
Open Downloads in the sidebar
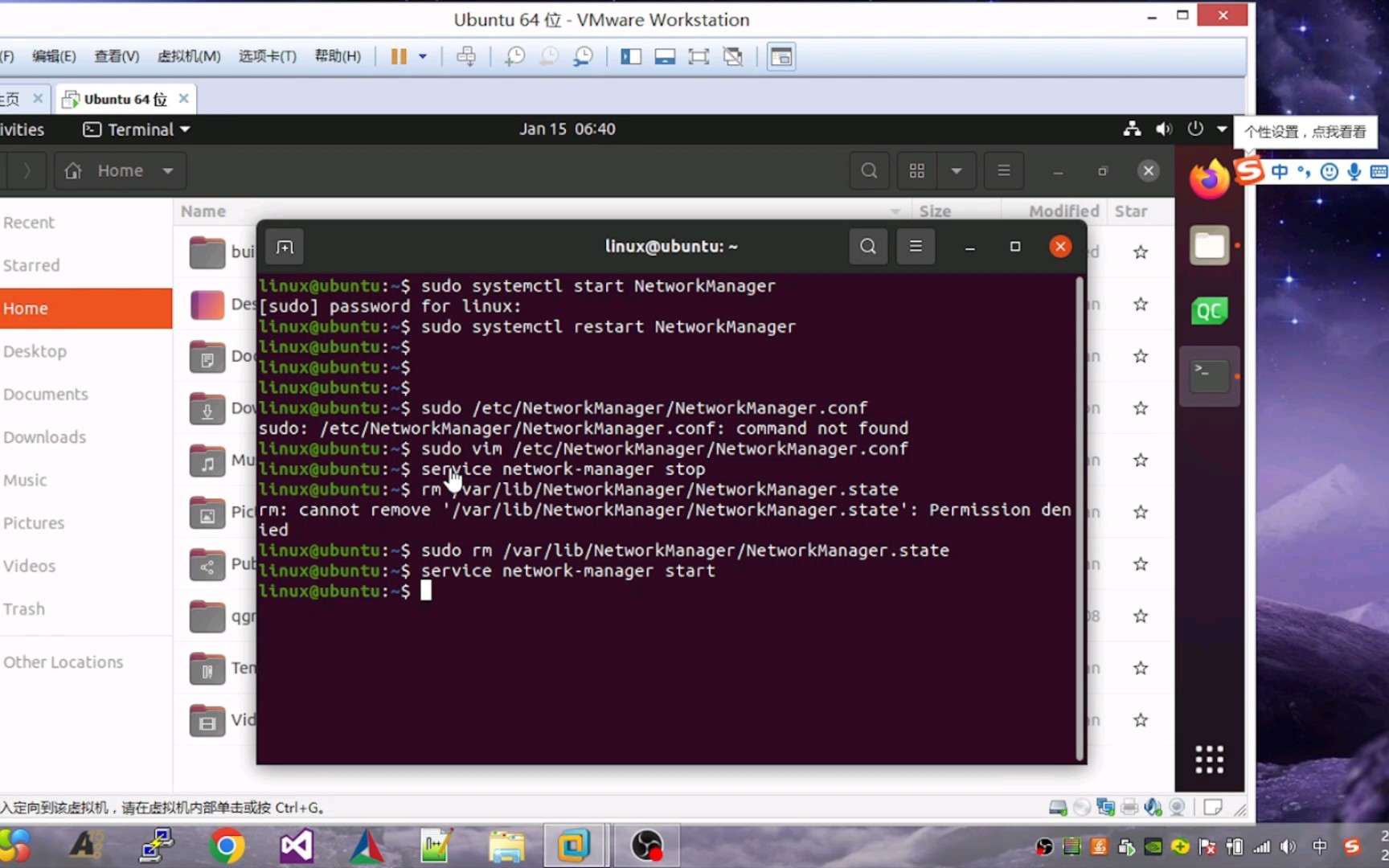pyautogui.click(x=45, y=437)
